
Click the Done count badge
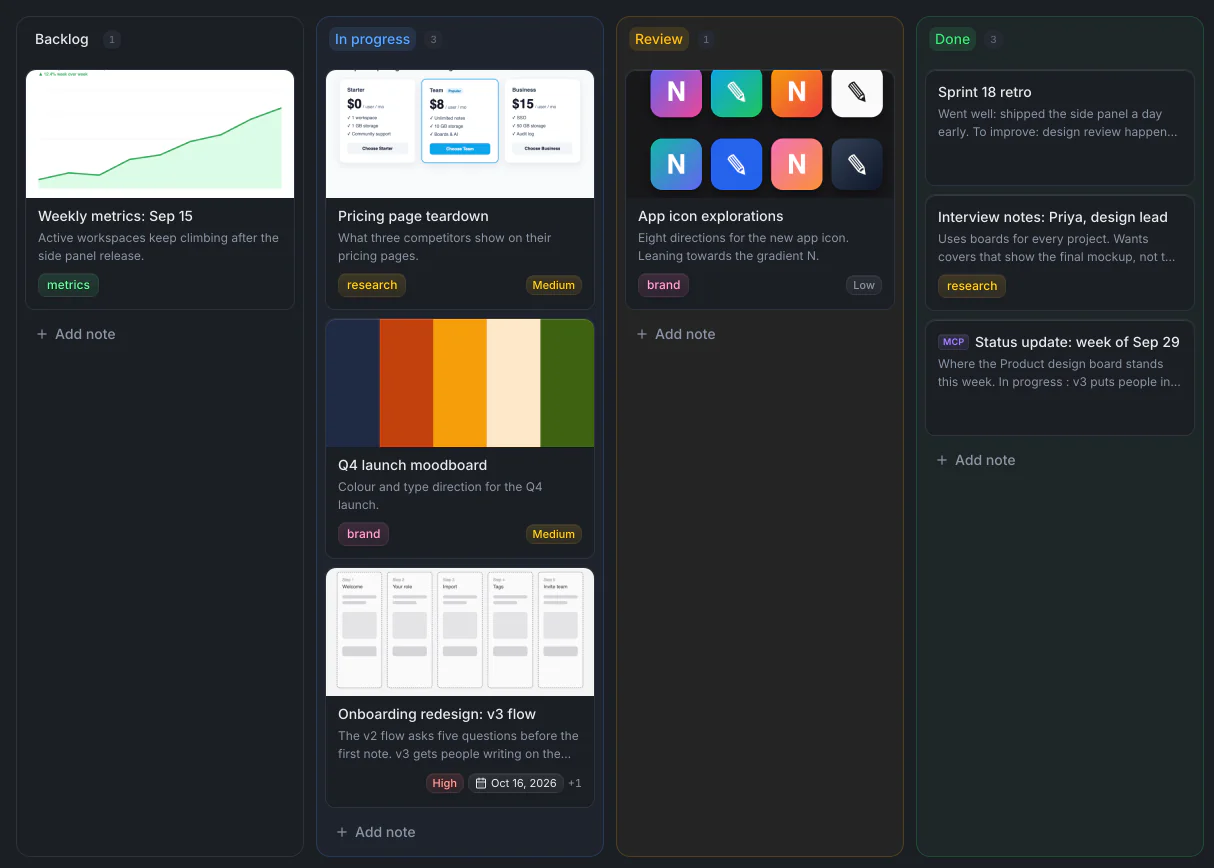coord(993,40)
